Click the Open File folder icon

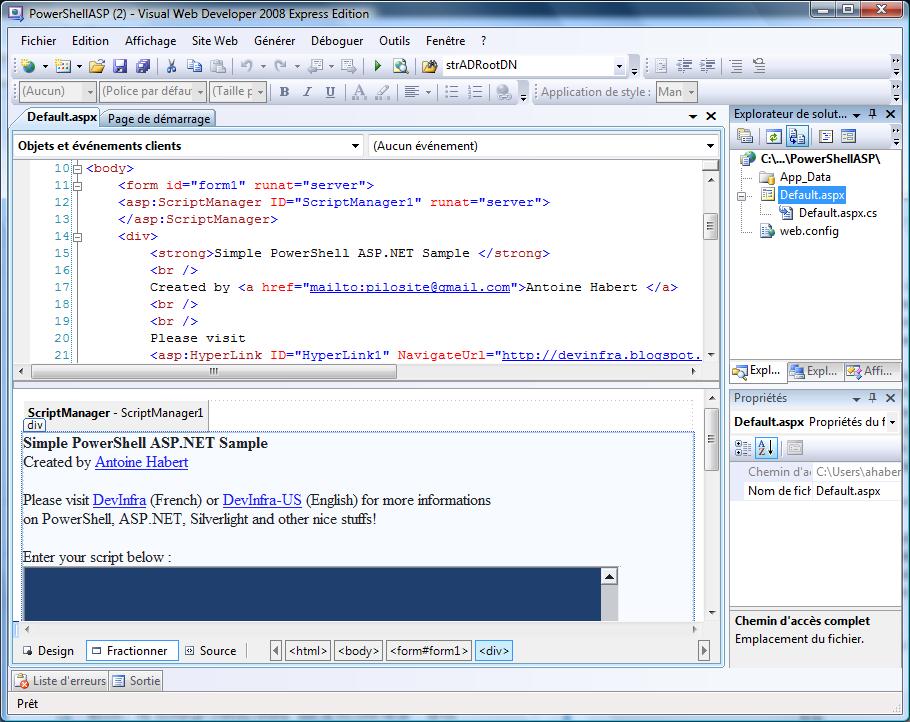[97, 66]
